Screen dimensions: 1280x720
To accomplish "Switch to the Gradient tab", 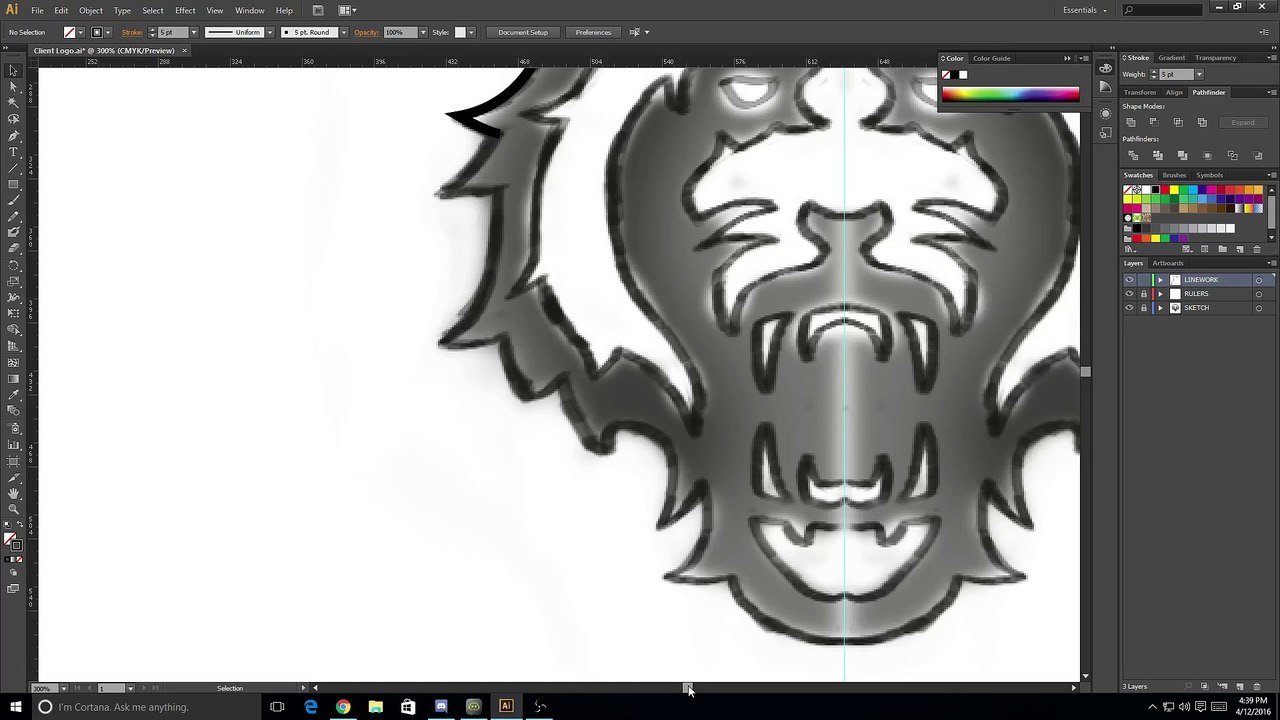I will click(1171, 58).
